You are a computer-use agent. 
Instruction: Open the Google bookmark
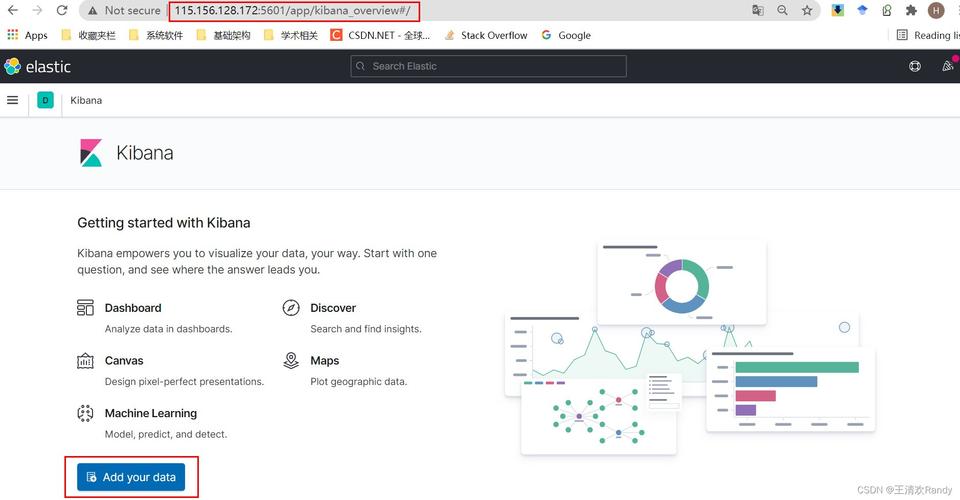click(x=566, y=35)
